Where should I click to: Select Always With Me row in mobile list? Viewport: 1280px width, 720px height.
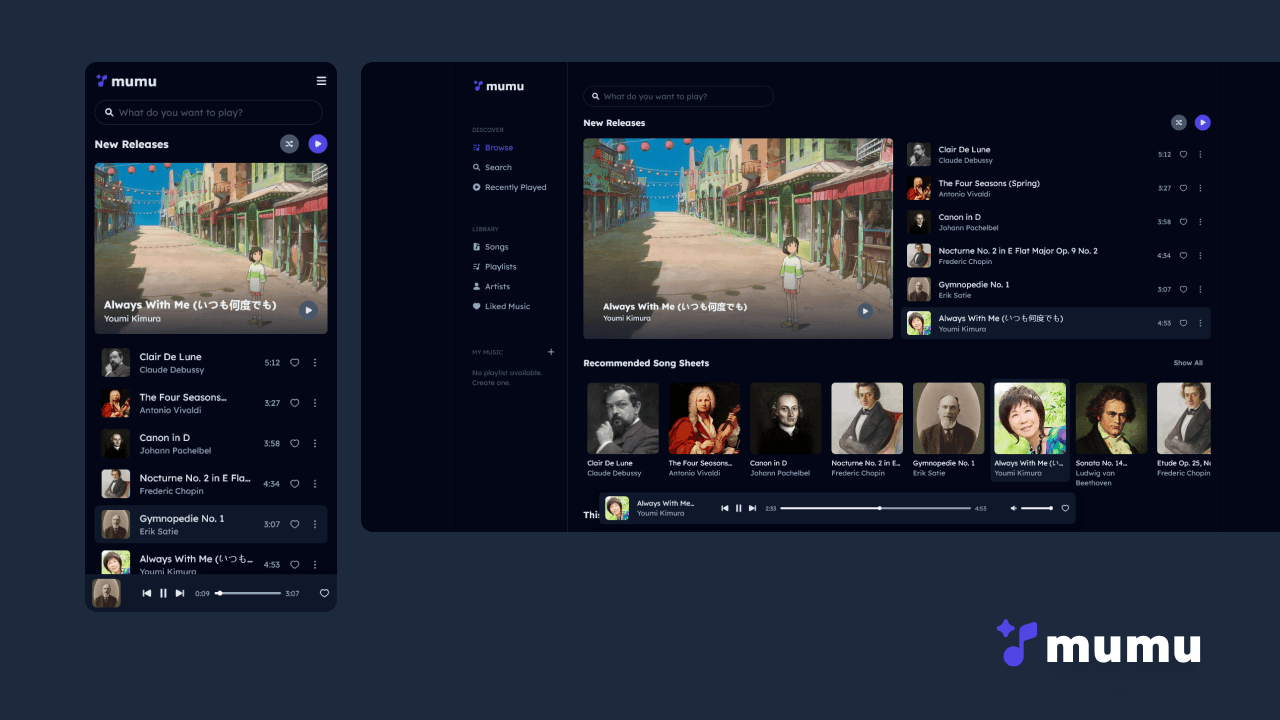tap(211, 562)
